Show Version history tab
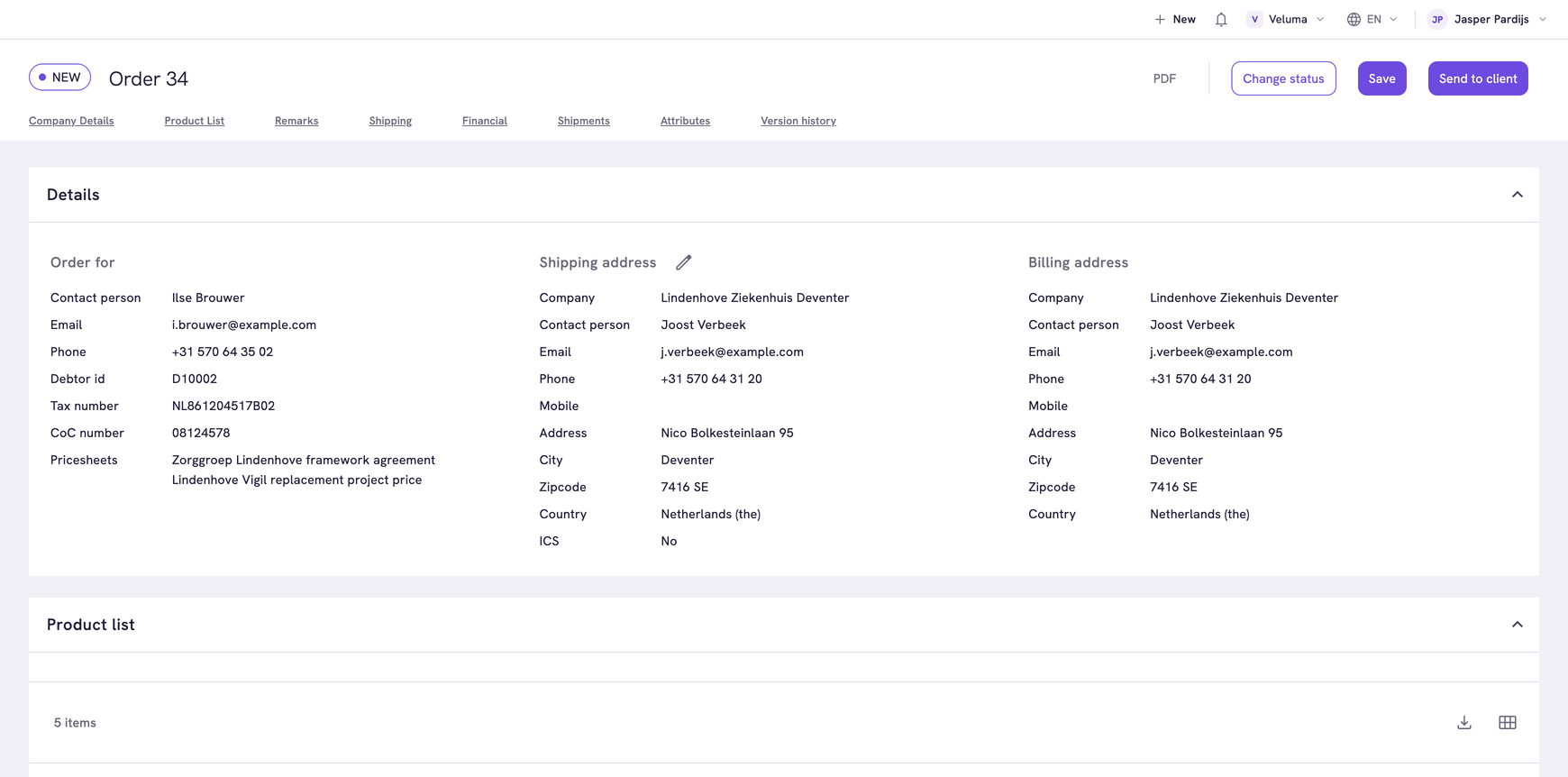 tap(798, 121)
